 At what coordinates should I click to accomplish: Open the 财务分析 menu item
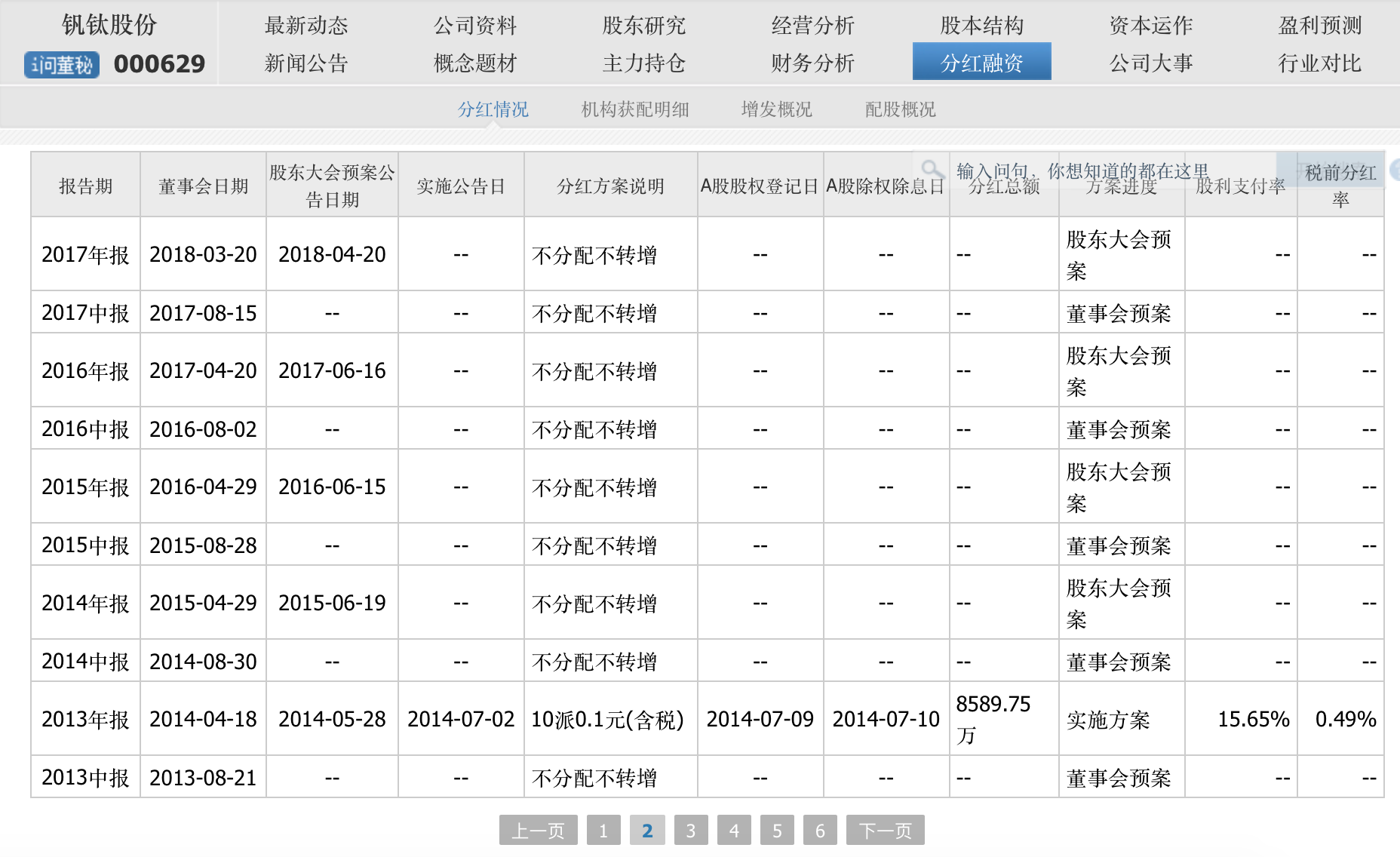(x=813, y=63)
